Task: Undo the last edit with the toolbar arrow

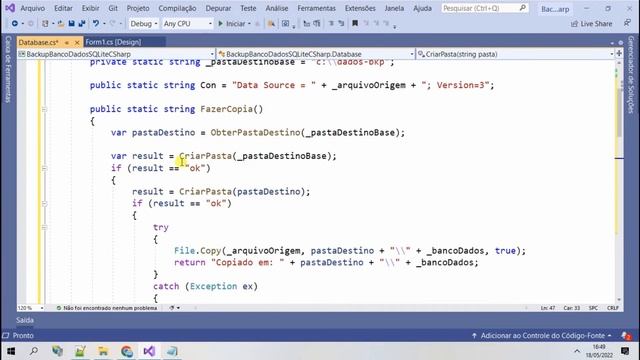Action: [x=96, y=24]
